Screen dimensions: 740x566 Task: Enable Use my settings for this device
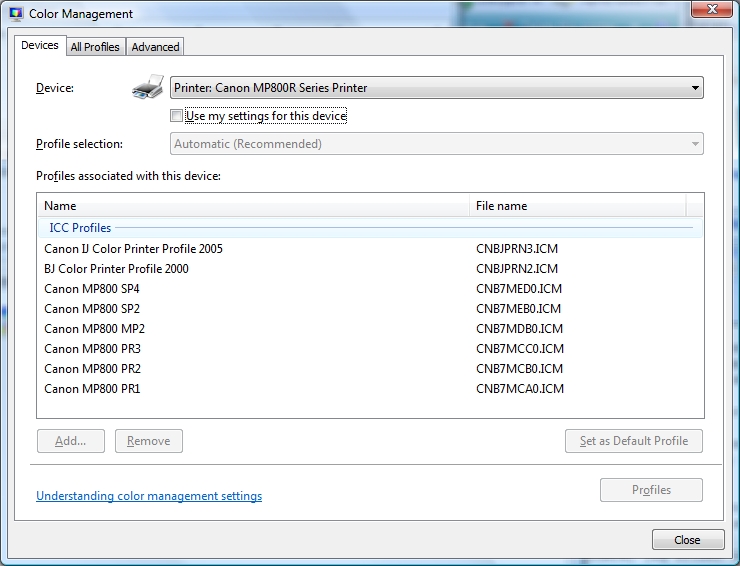point(177,116)
